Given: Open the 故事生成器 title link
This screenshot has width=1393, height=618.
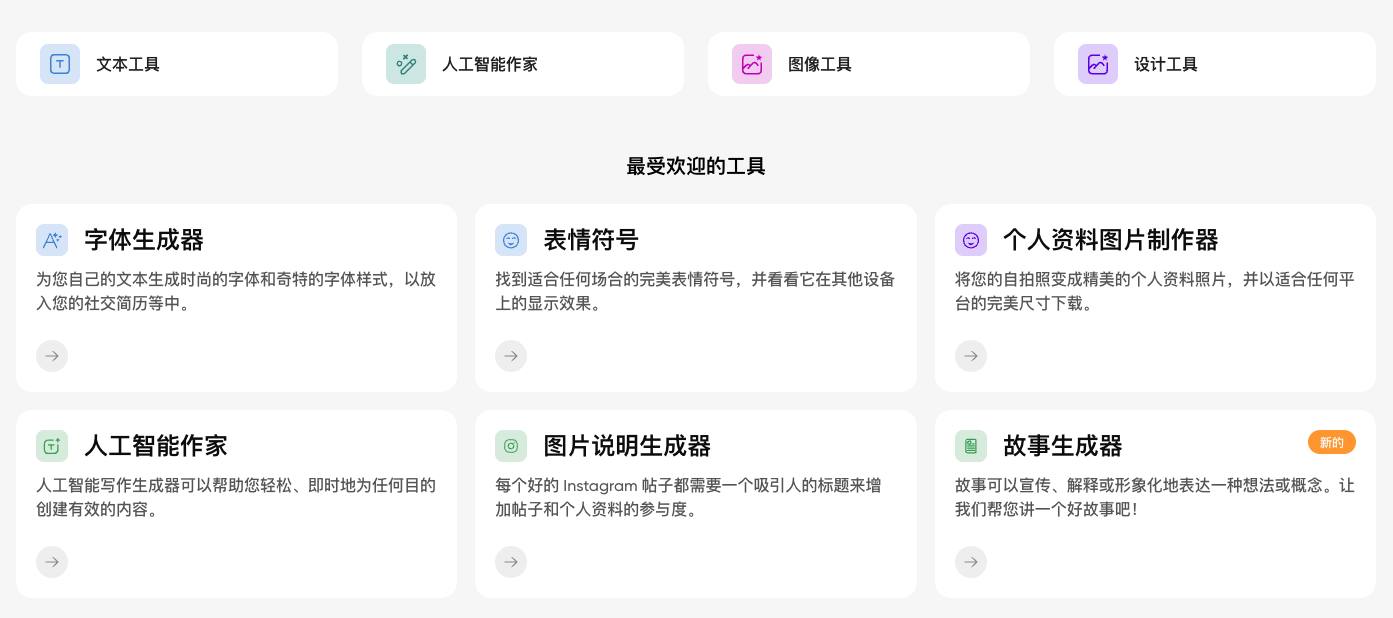Looking at the screenshot, I should (1063, 446).
